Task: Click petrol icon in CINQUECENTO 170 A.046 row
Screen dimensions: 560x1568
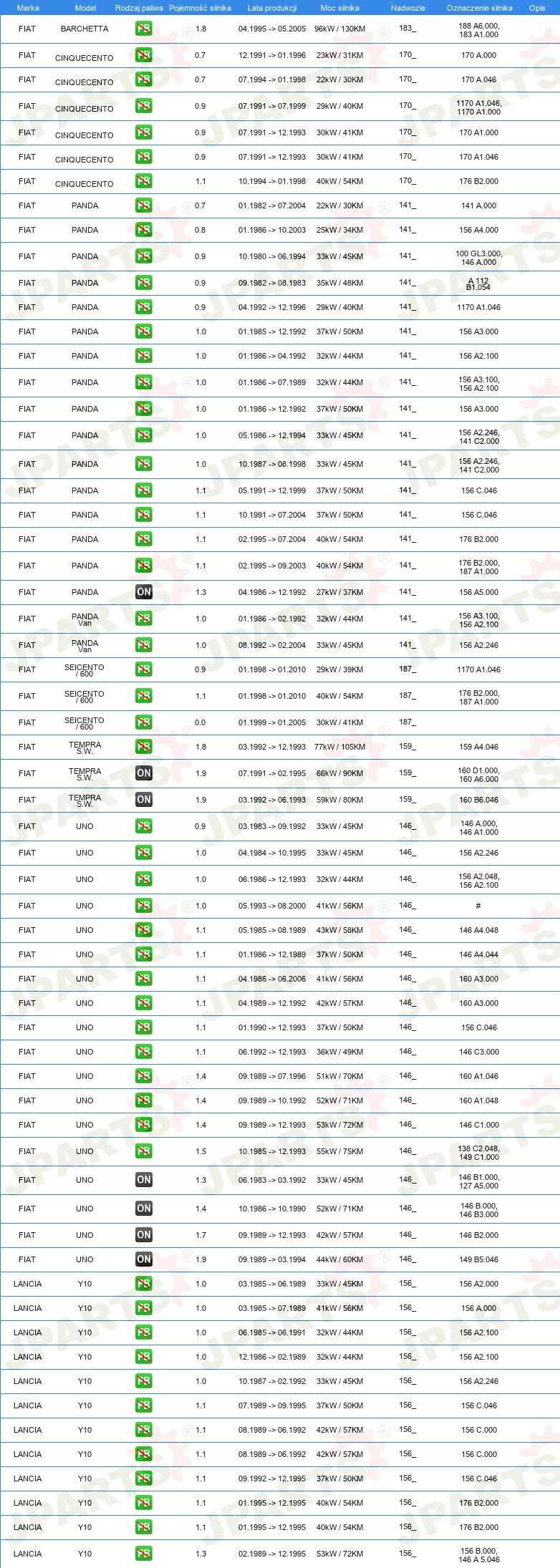Action: click(143, 79)
